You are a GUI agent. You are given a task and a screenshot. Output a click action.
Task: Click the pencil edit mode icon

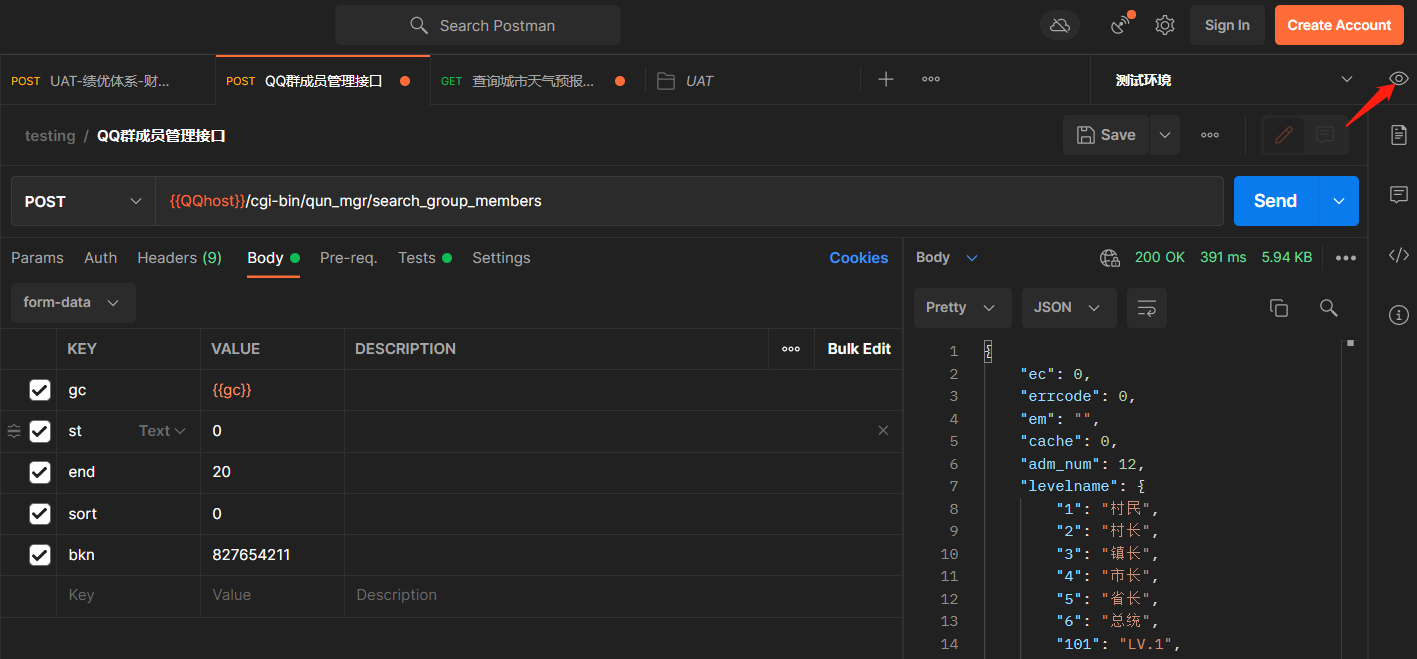point(1284,135)
